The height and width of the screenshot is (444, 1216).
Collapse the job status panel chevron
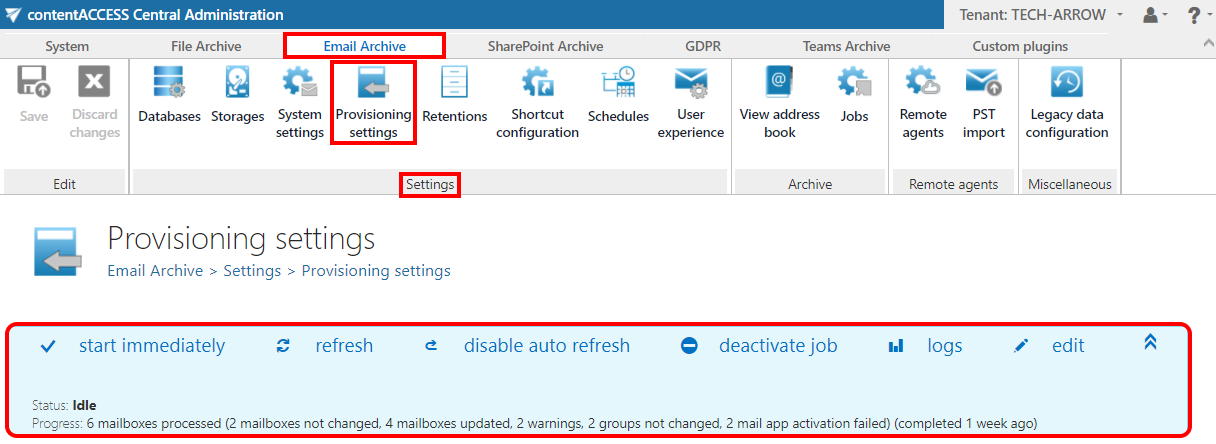pos(1150,342)
